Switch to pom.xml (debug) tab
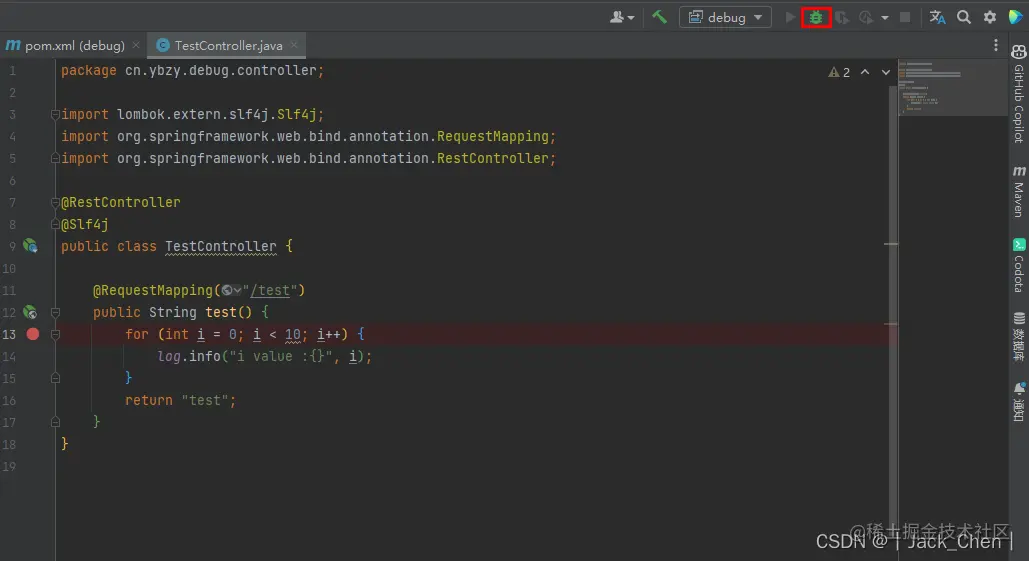 pyautogui.click(x=65, y=45)
